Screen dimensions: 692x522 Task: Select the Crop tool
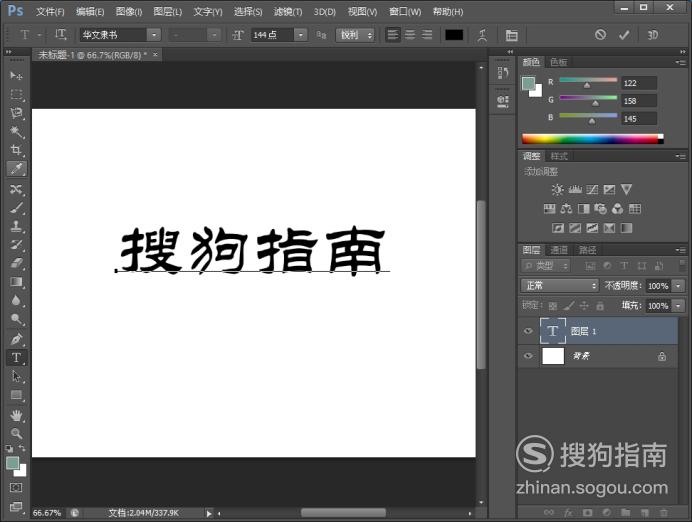[x=16, y=150]
